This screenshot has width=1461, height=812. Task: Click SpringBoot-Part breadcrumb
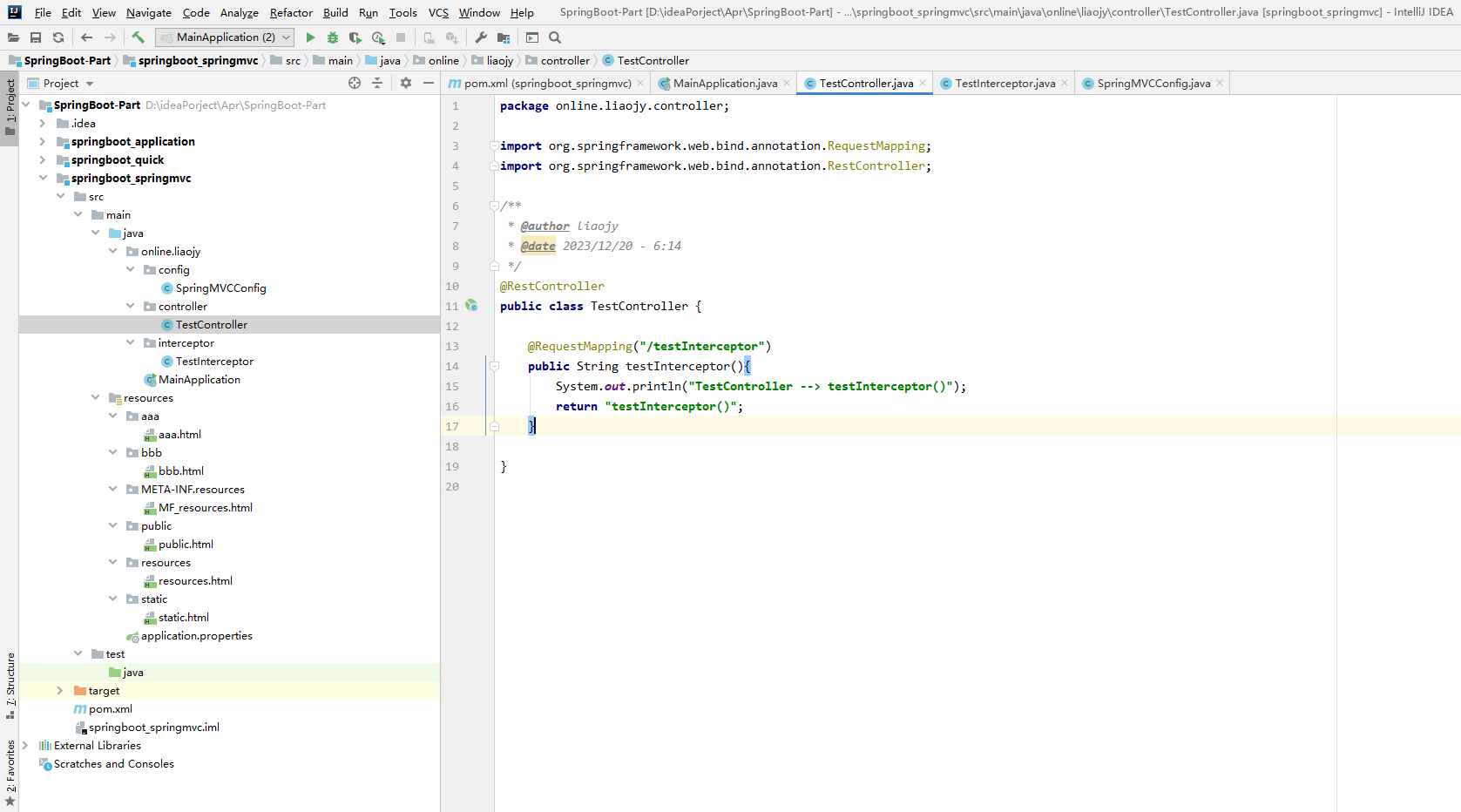coord(60,60)
